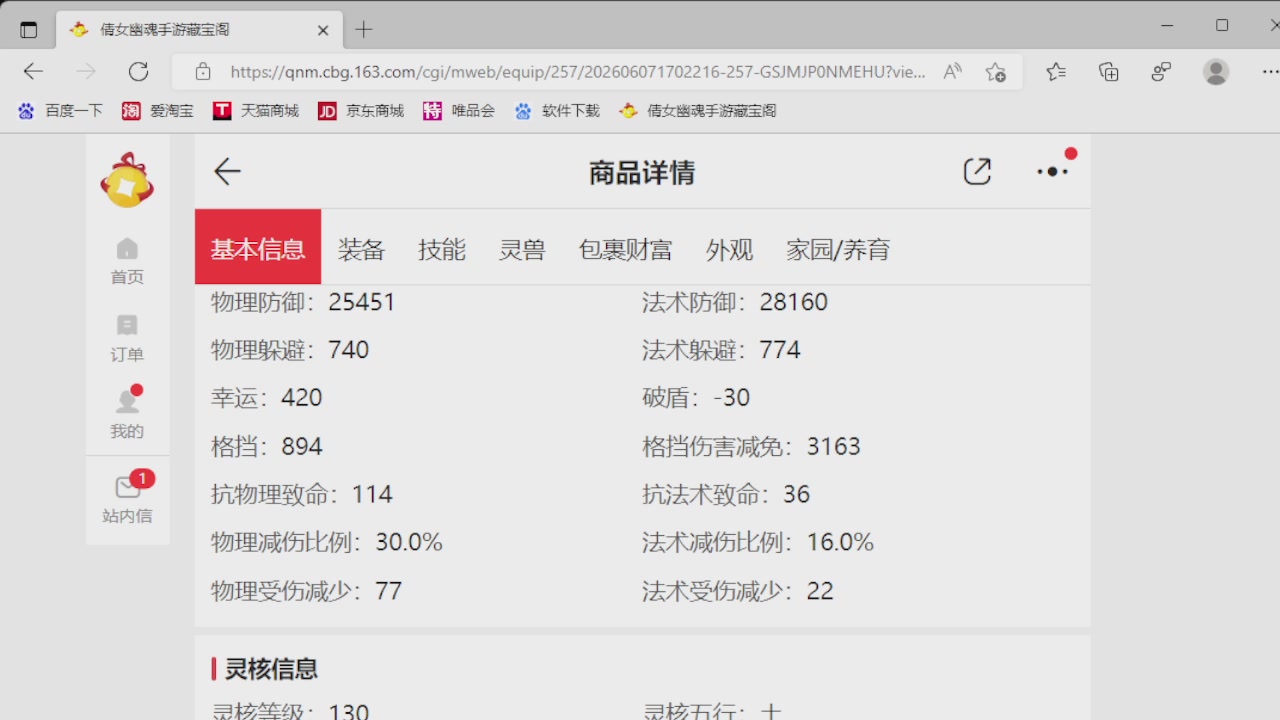The height and width of the screenshot is (720, 1280).
Task: Open the 天猫商城 bookmark
Action: click(256, 111)
